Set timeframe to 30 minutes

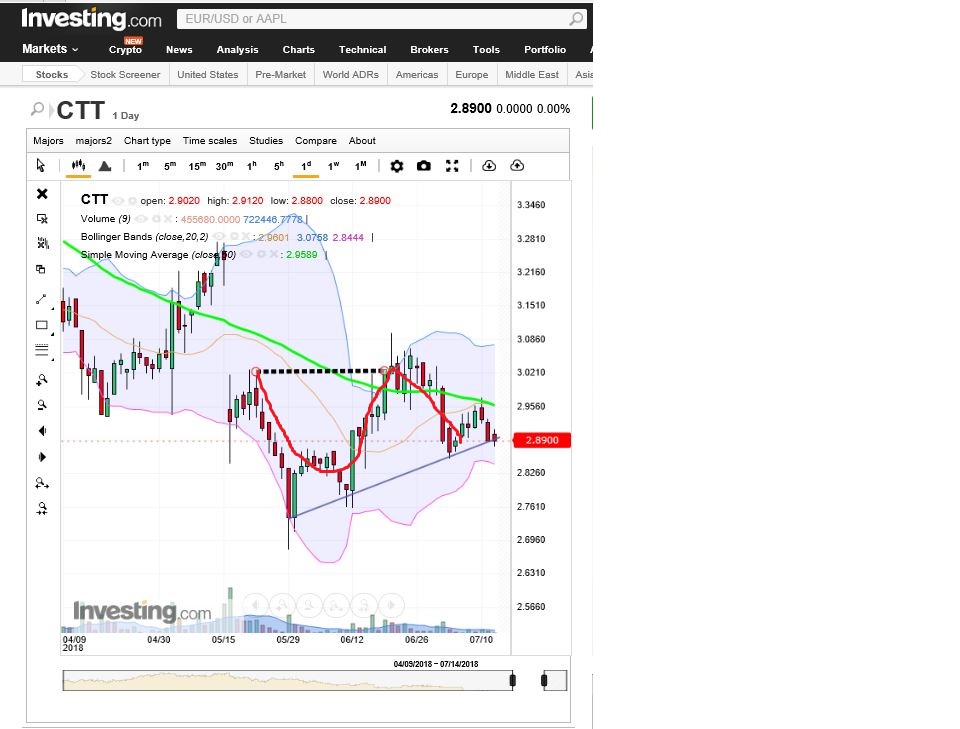[224, 166]
